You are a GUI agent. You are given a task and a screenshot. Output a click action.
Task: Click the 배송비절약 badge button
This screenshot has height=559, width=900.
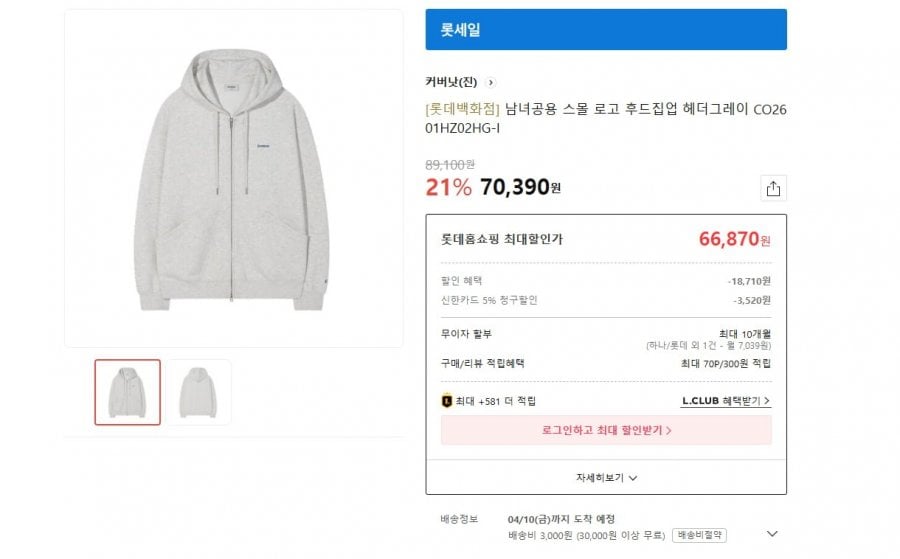[x=698, y=534]
